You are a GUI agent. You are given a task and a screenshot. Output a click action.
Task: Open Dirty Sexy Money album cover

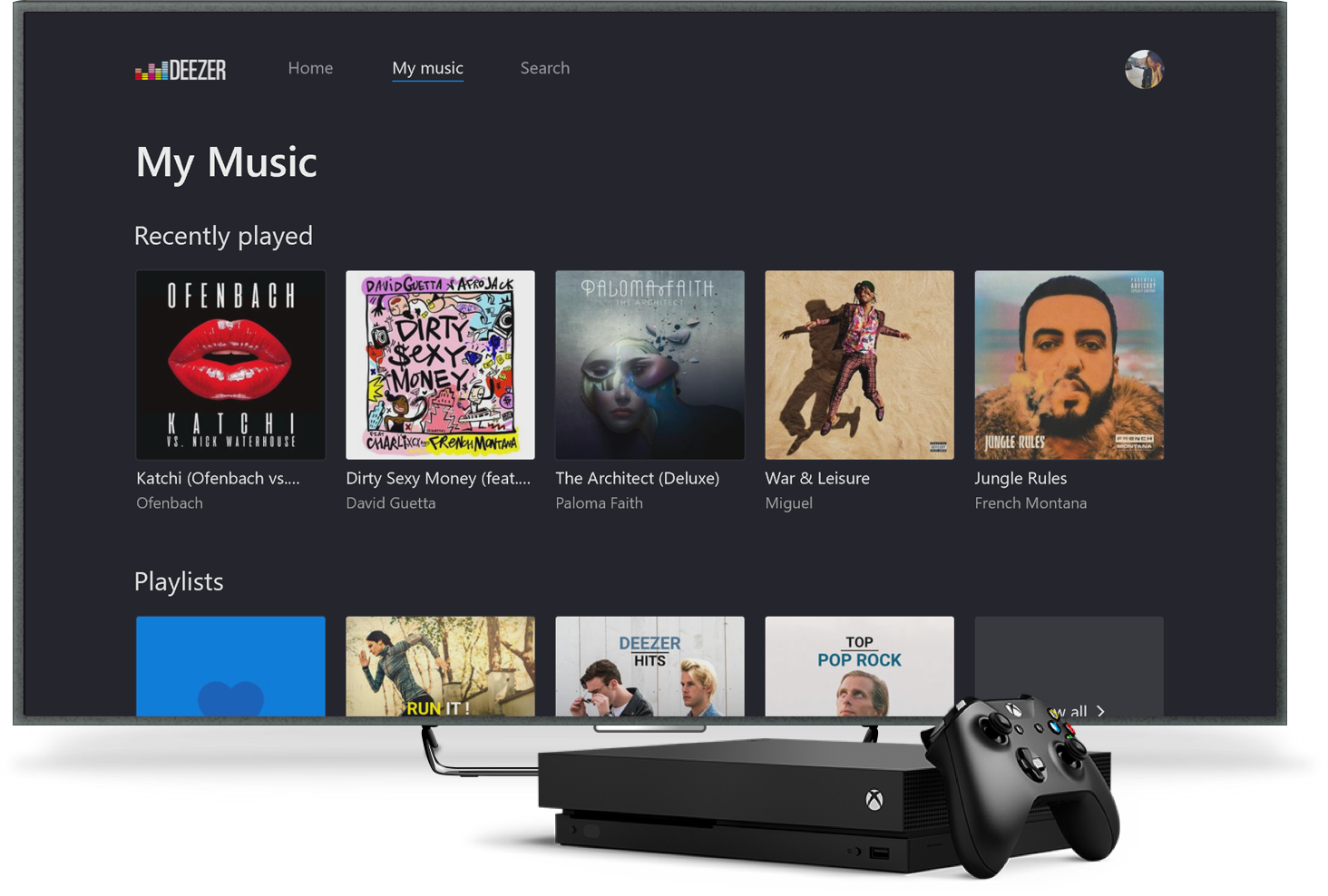point(440,365)
